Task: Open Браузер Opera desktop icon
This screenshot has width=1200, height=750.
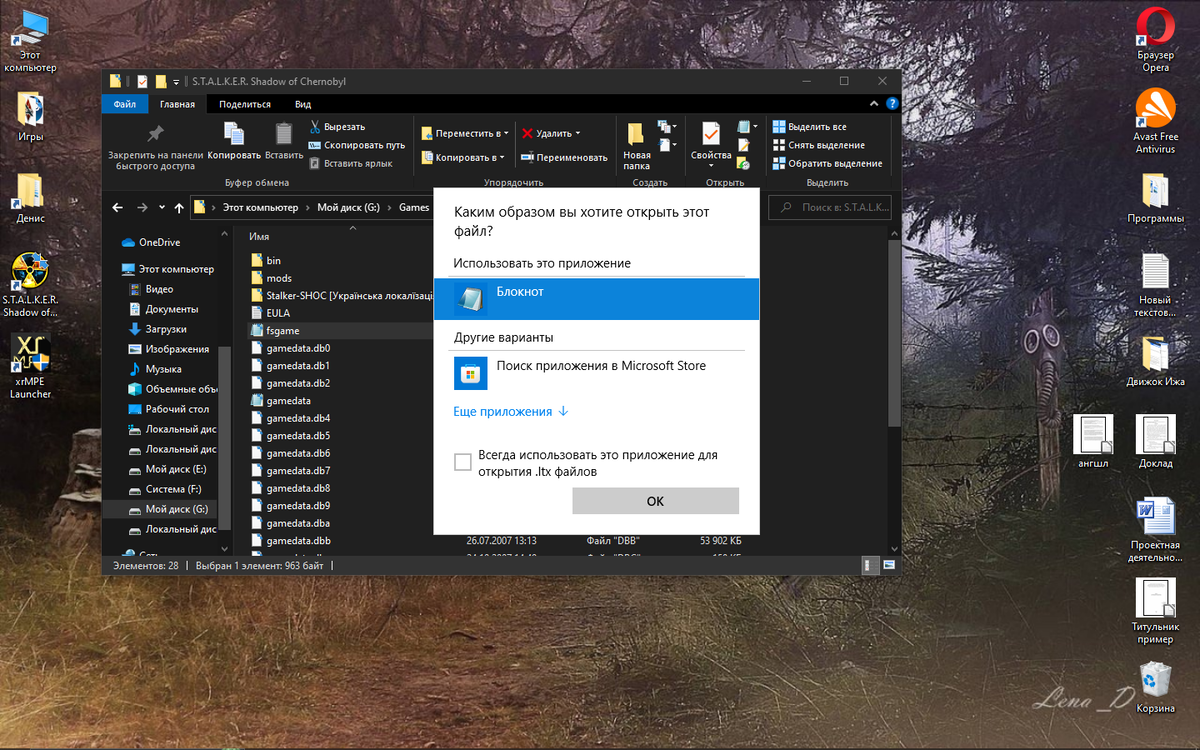Action: click(1155, 40)
